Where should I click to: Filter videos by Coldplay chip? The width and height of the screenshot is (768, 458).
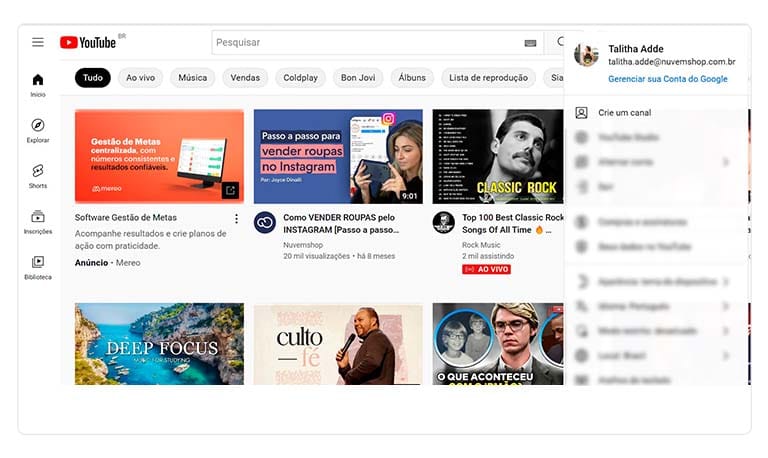300,77
